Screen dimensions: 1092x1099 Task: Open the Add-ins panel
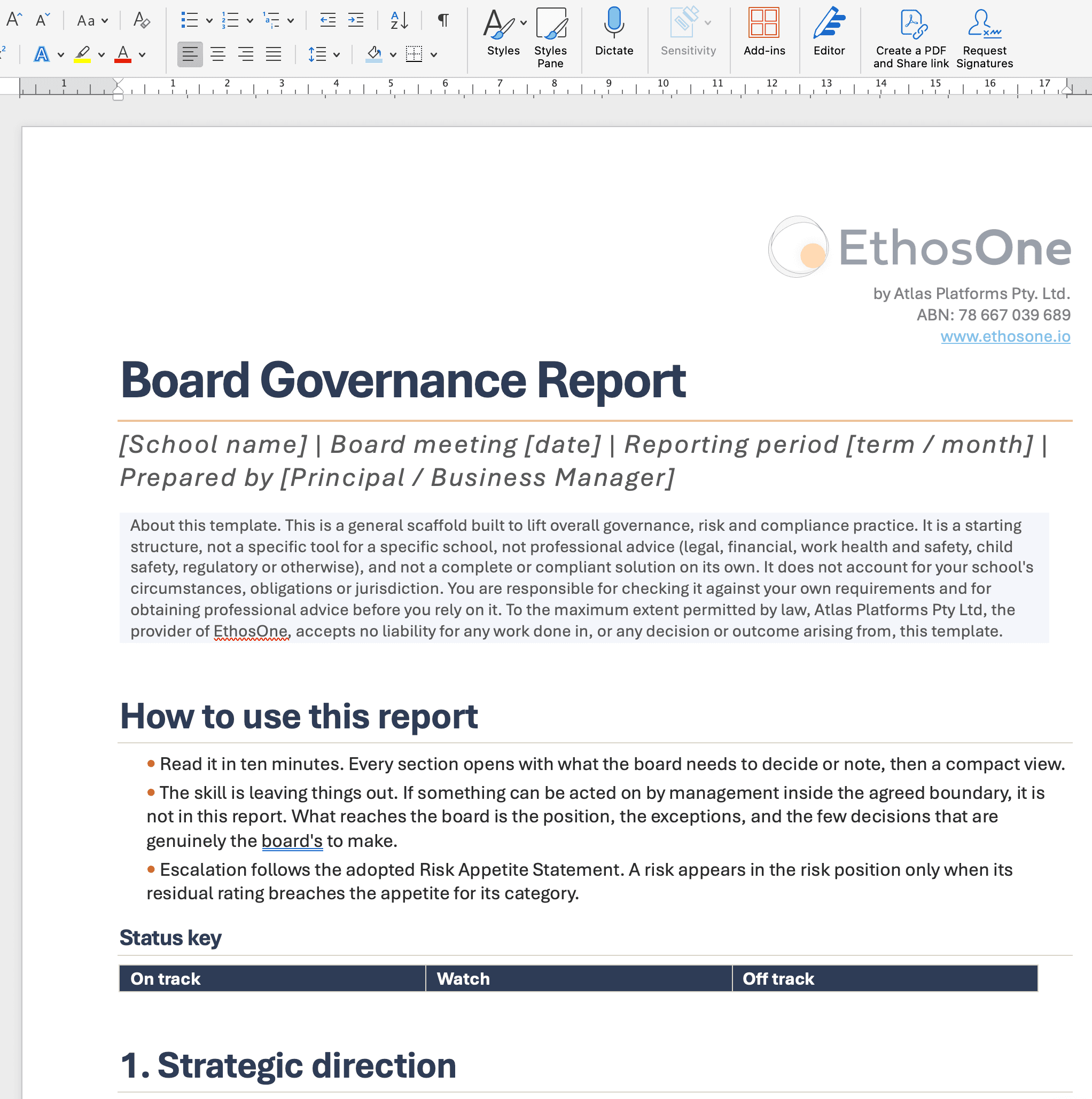tap(764, 32)
